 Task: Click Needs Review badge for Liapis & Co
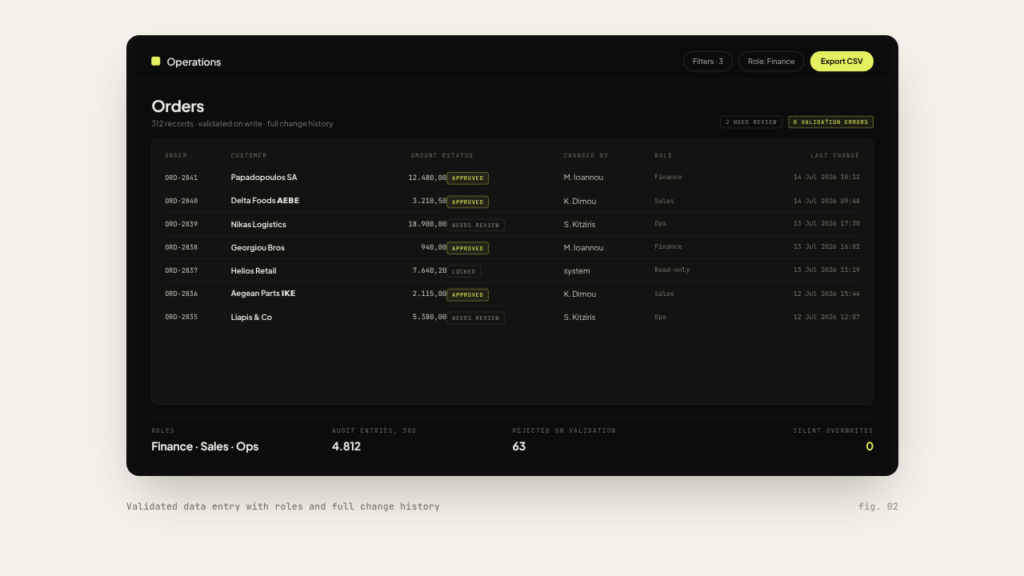[x=475, y=318]
